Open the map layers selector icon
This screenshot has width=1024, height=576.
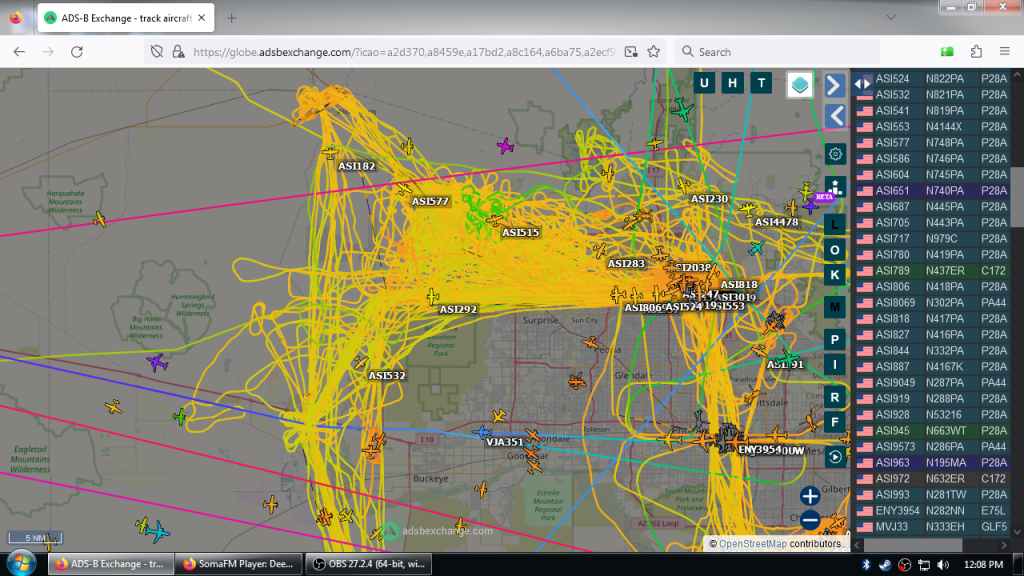click(799, 85)
